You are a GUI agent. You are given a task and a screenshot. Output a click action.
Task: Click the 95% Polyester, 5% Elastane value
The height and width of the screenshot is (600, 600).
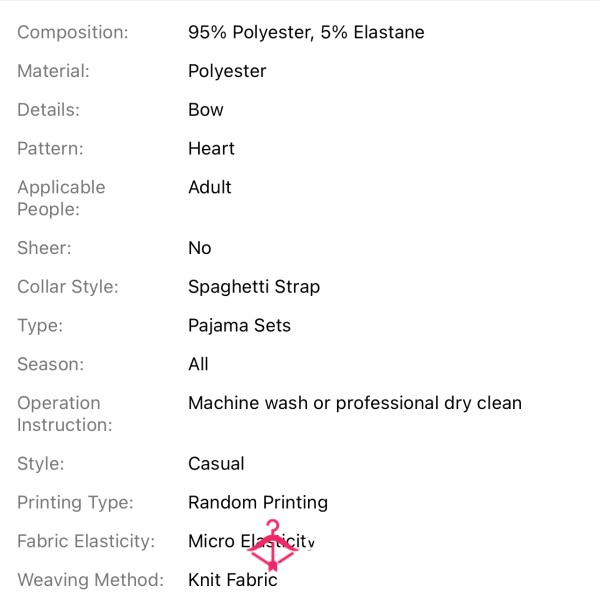[306, 32]
